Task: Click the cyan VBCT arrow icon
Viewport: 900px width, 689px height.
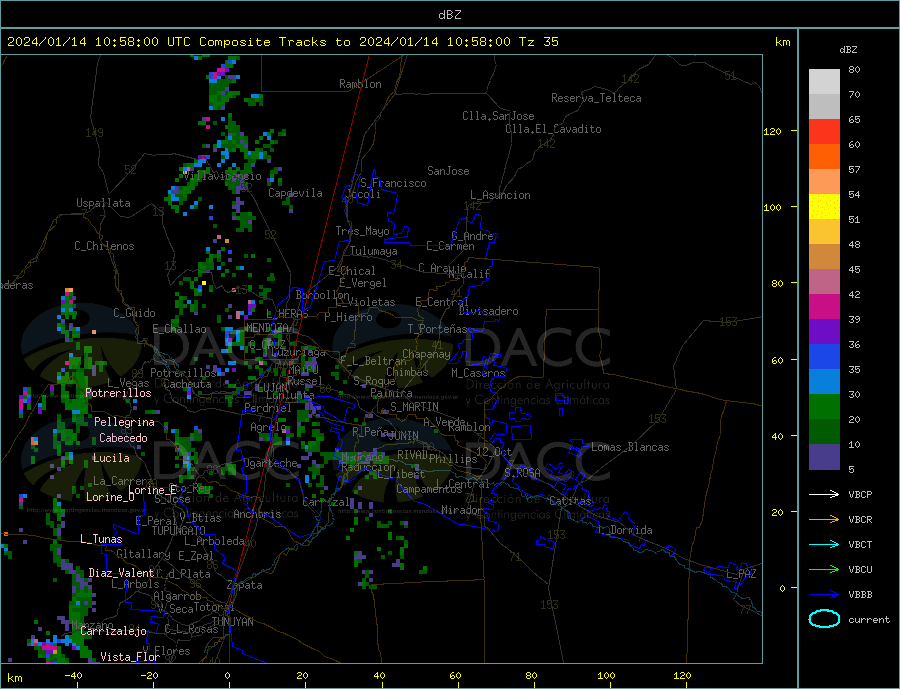Action: [x=824, y=544]
